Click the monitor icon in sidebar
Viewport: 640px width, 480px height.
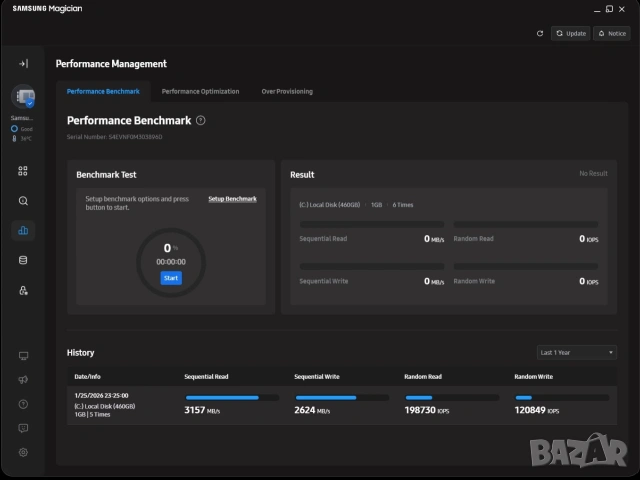[x=23, y=356]
